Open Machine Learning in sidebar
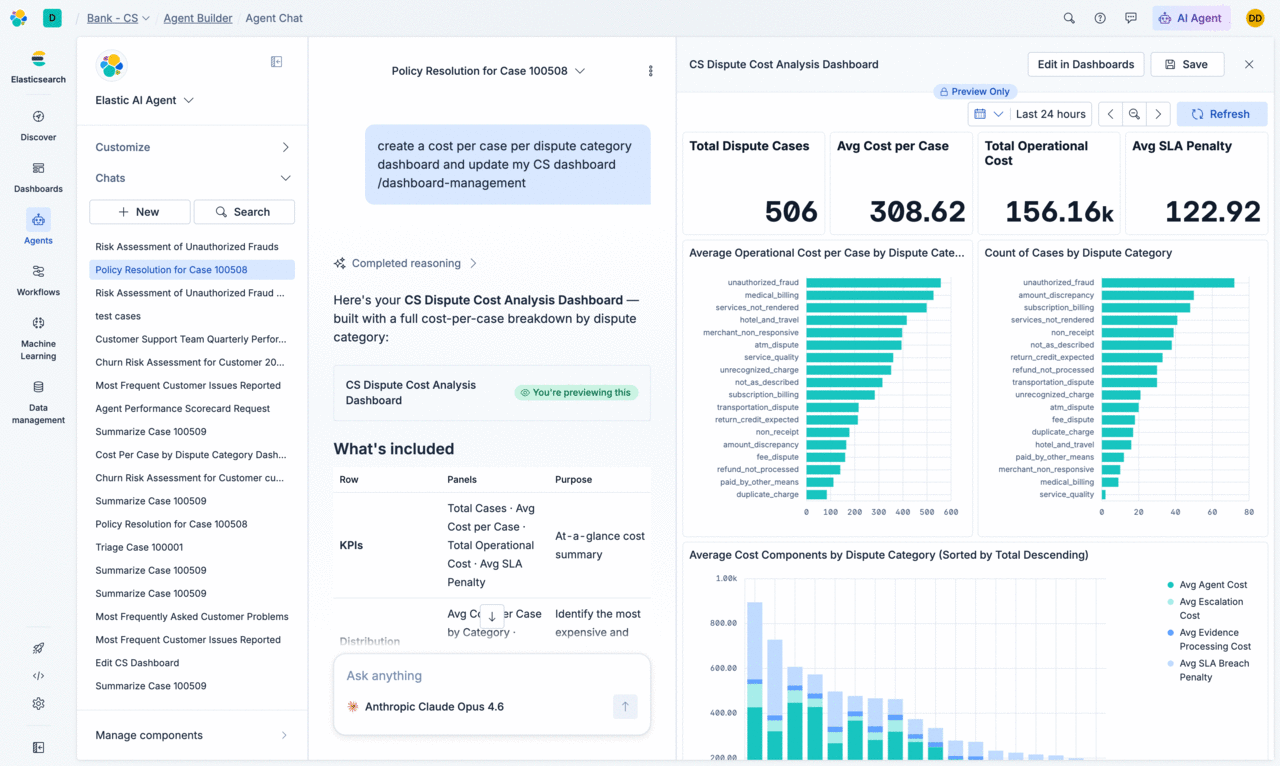The image size is (1280, 766). pos(38,337)
